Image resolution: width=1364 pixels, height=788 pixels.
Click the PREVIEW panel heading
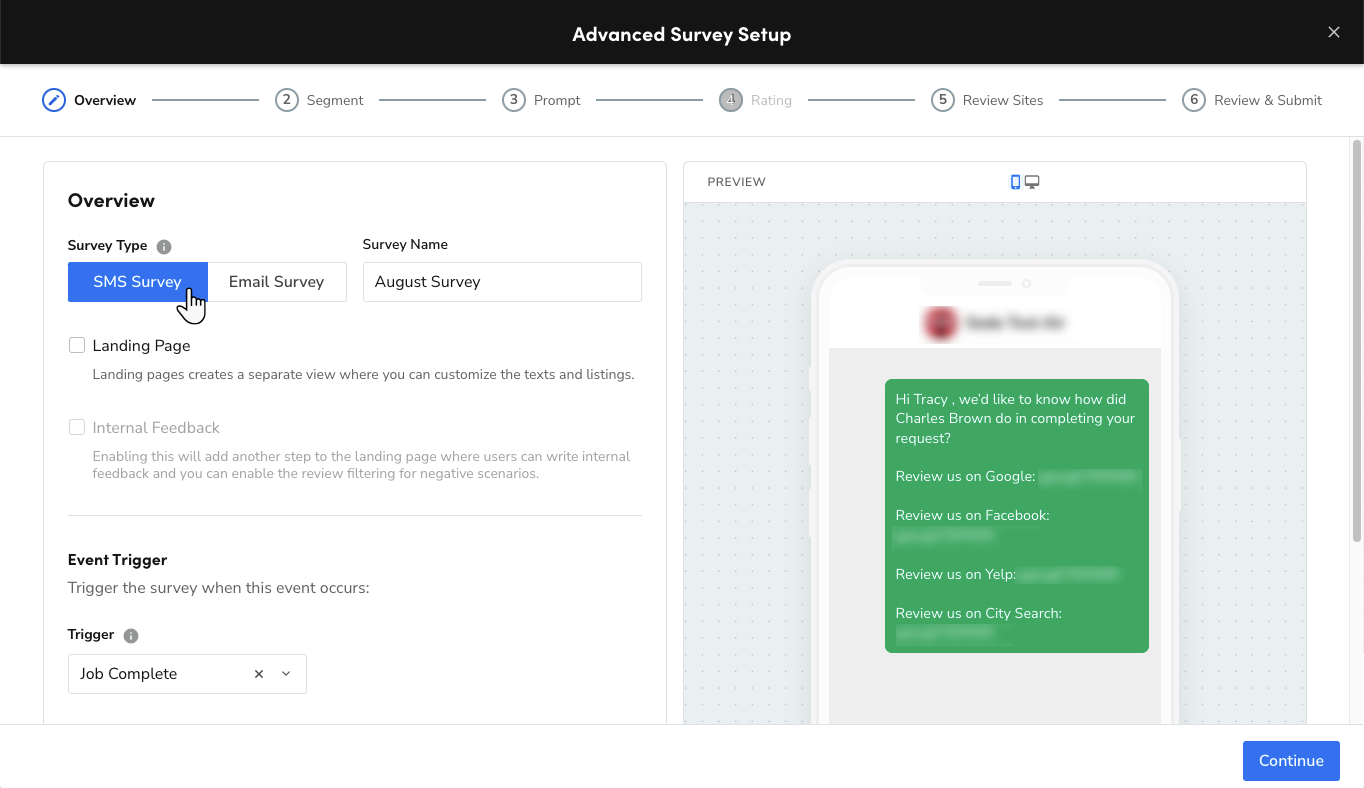click(x=736, y=182)
